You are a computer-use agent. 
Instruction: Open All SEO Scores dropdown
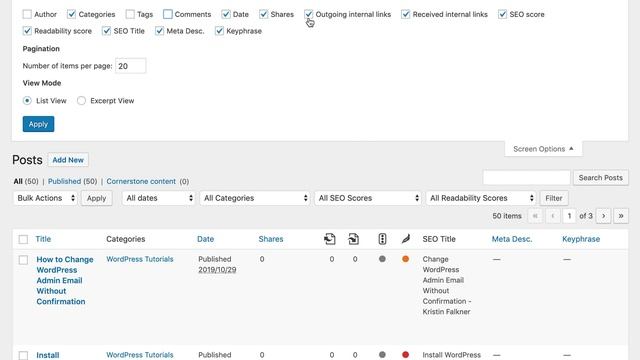point(368,198)
